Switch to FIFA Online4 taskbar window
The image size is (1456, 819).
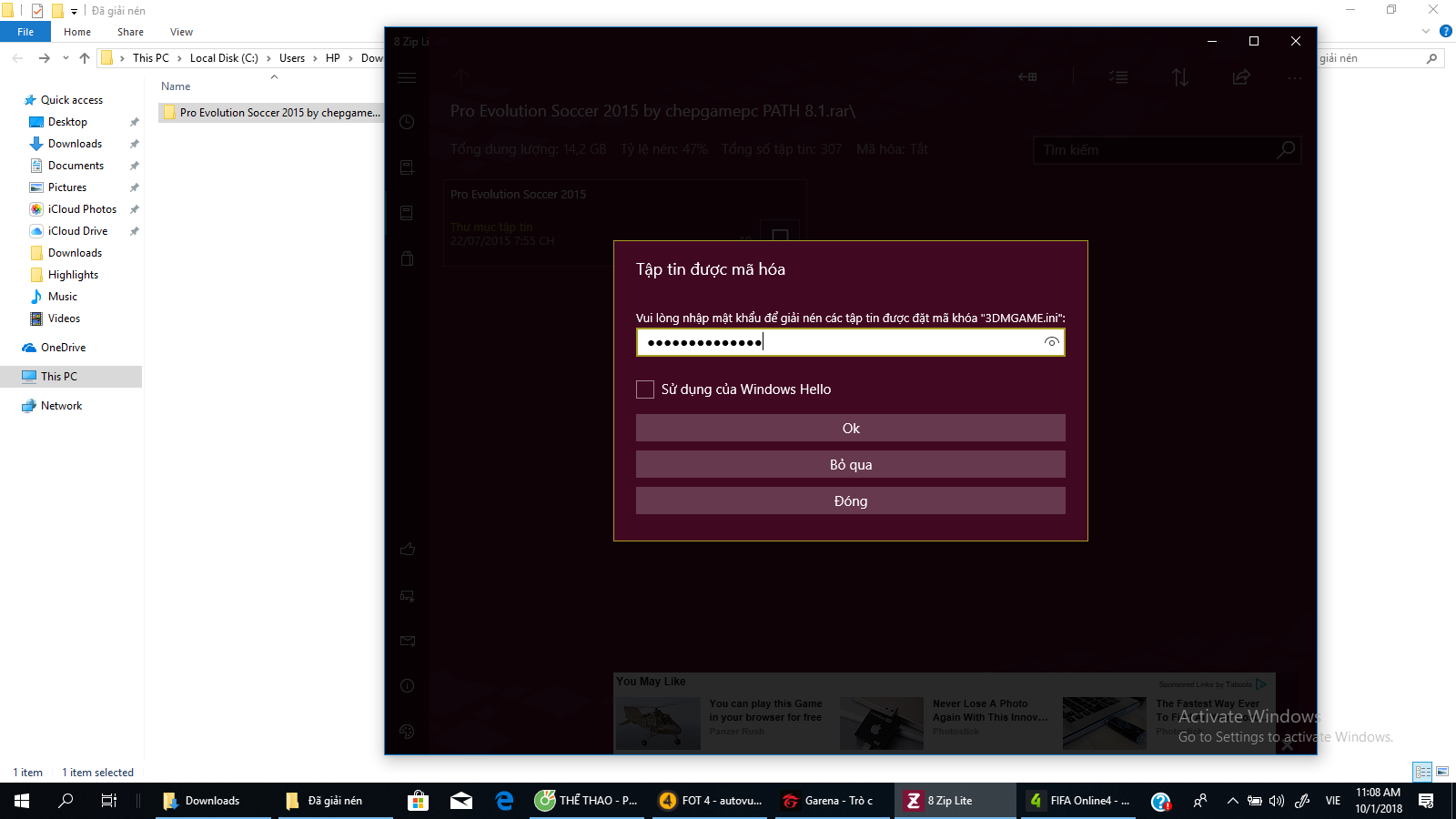[x=1080, y=801]
